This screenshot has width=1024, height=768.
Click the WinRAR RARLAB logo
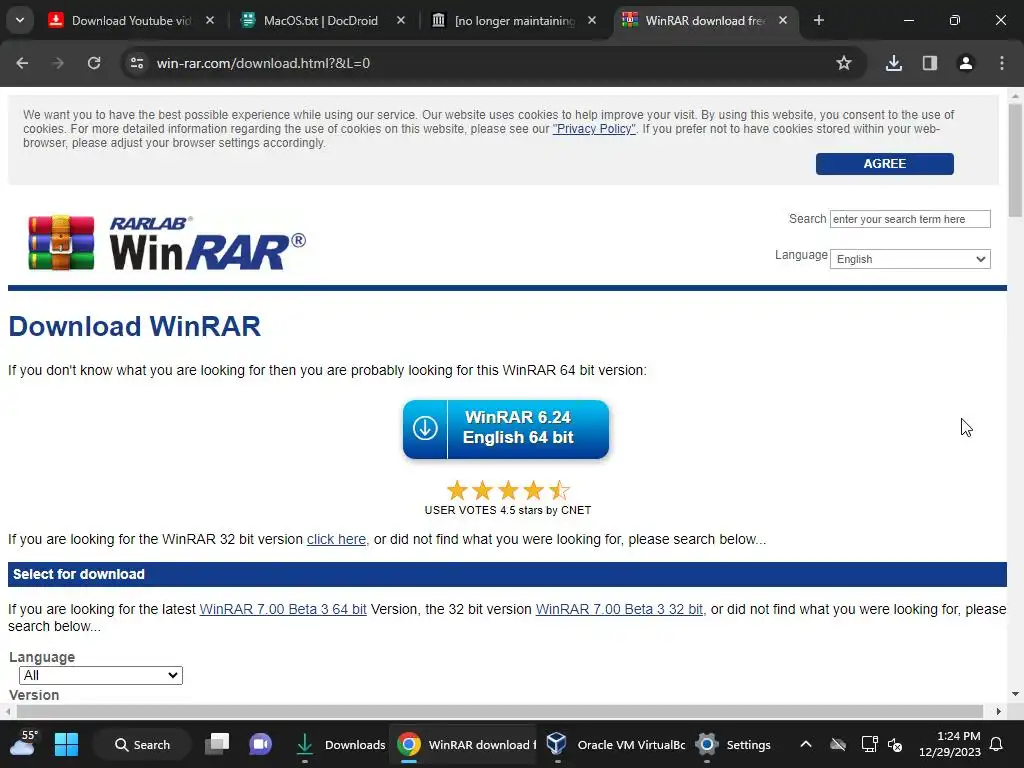click(x=167, y=243)
